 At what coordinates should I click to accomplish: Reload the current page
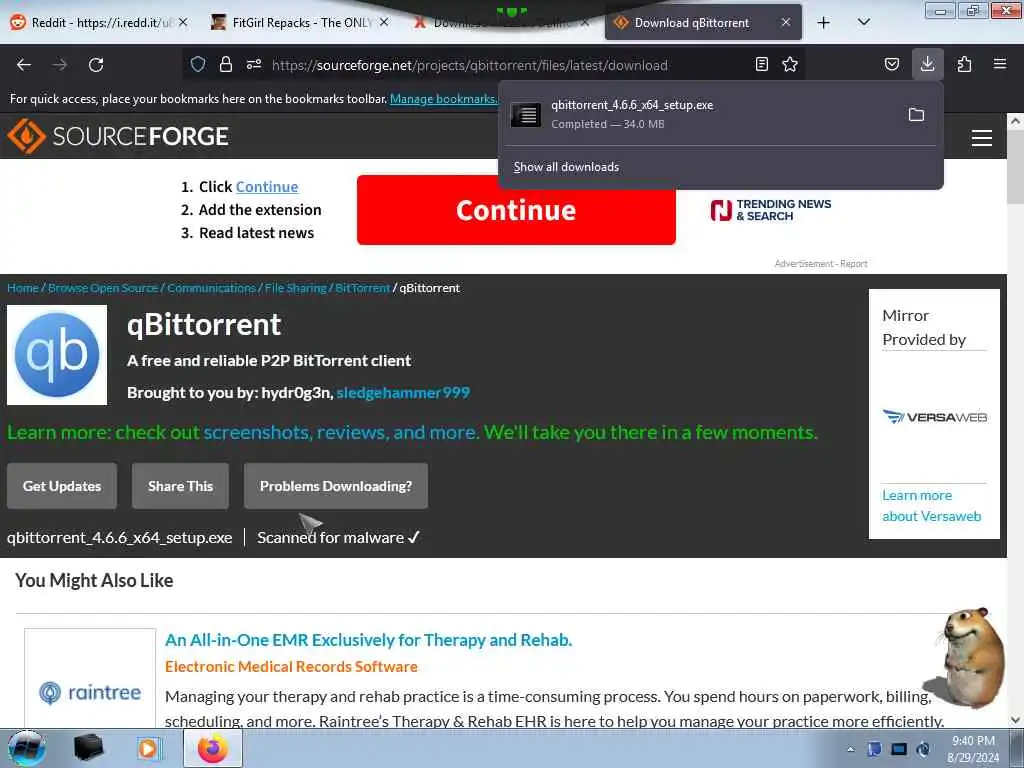[x=96, y=65]
